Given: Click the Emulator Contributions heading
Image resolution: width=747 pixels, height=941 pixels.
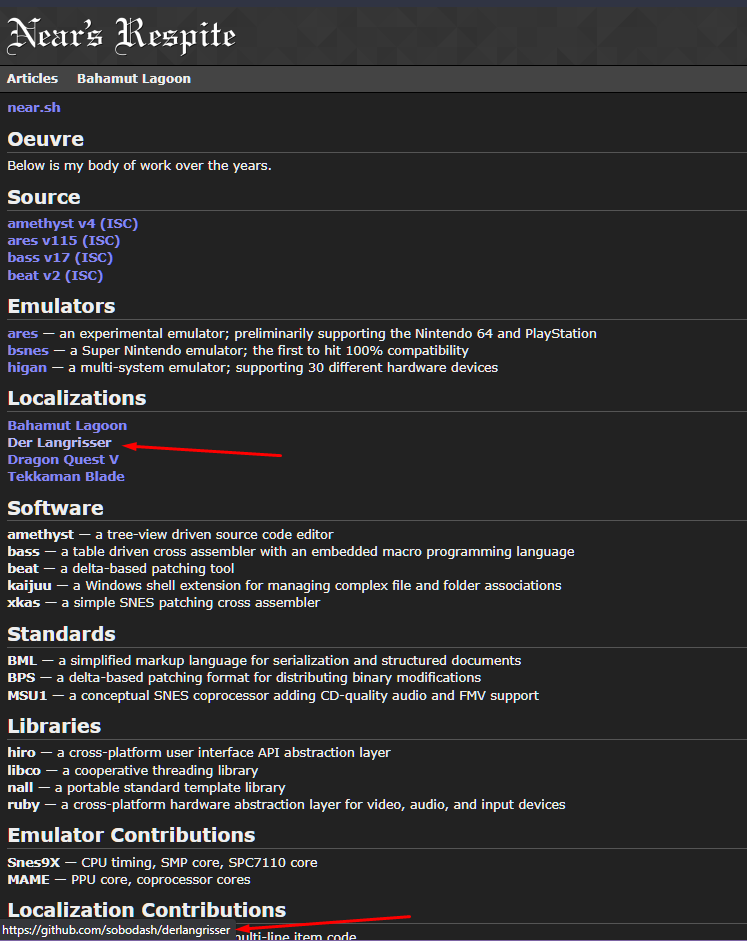Looking at the screenshot, I should tap(131, 835).
